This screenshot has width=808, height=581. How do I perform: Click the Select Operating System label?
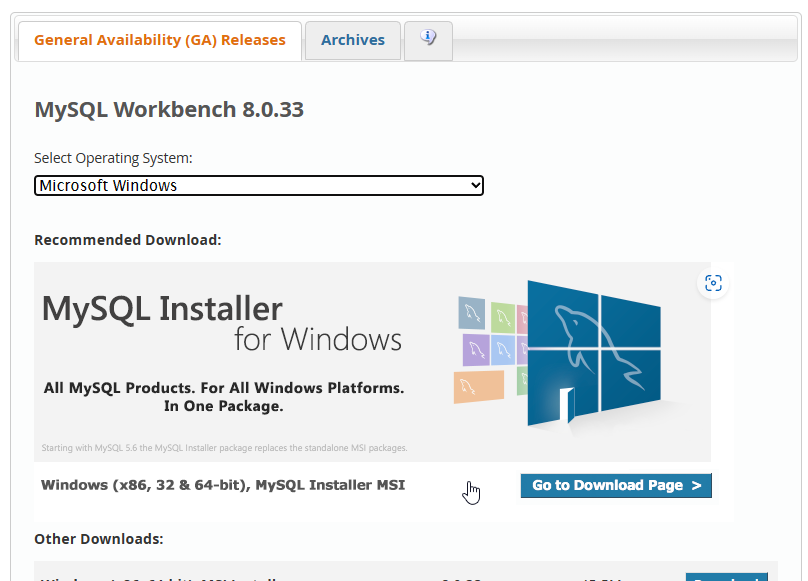click(x=113, y=158)
